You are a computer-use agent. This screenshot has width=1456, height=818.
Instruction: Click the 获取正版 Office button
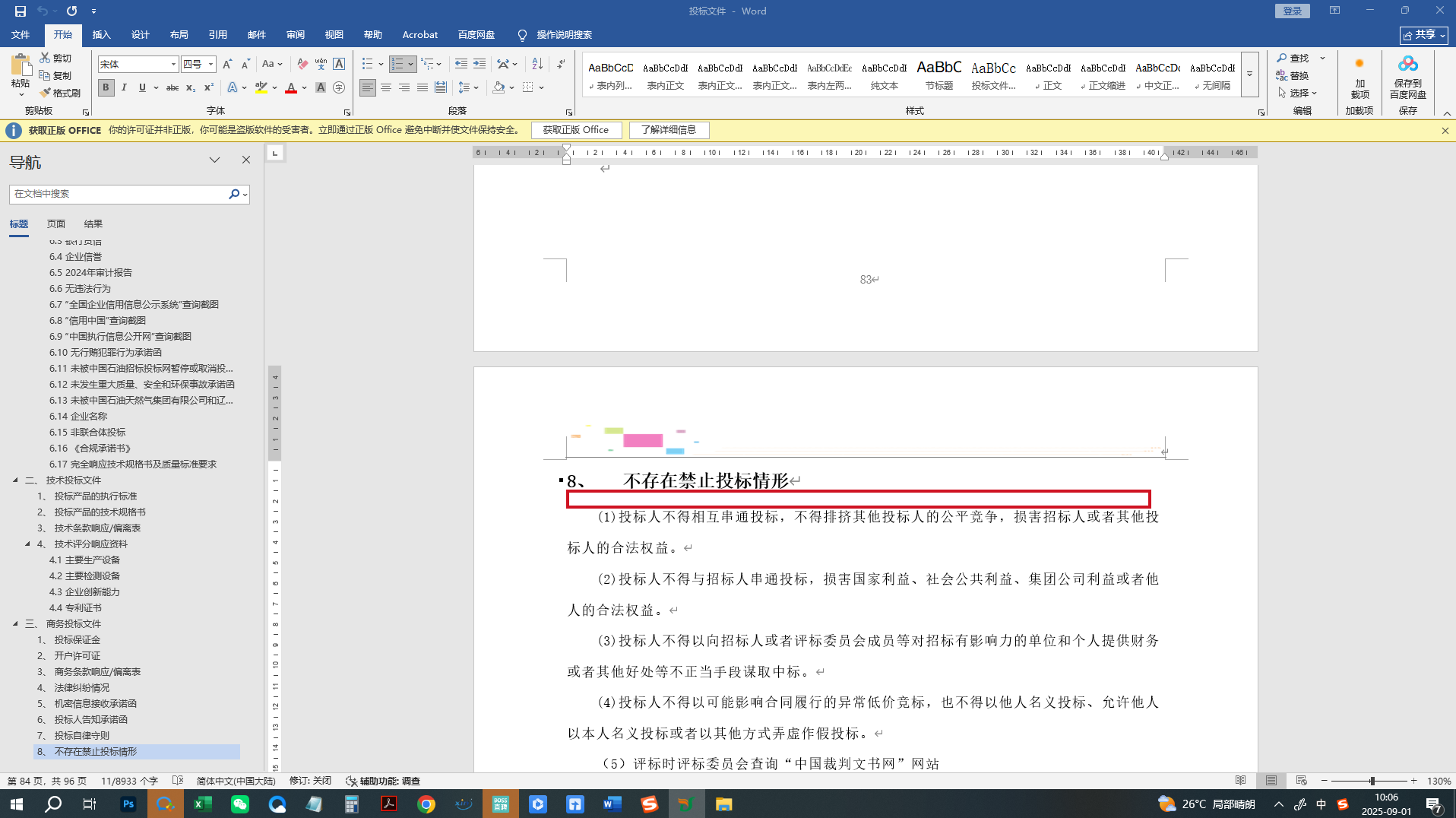[575, 130]
